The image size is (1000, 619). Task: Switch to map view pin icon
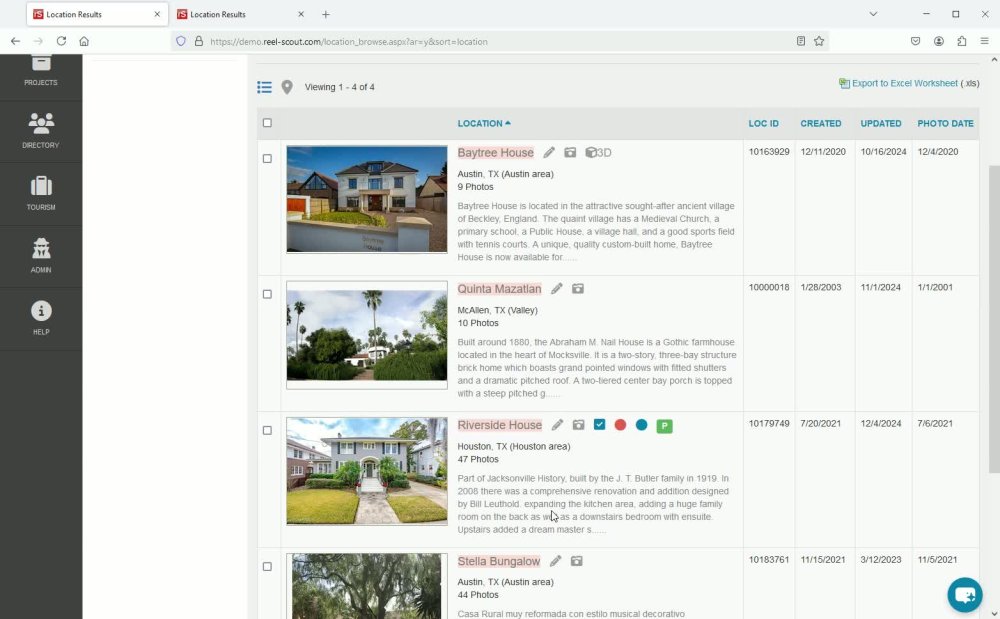pyautogui.click(x=287, y=87)
